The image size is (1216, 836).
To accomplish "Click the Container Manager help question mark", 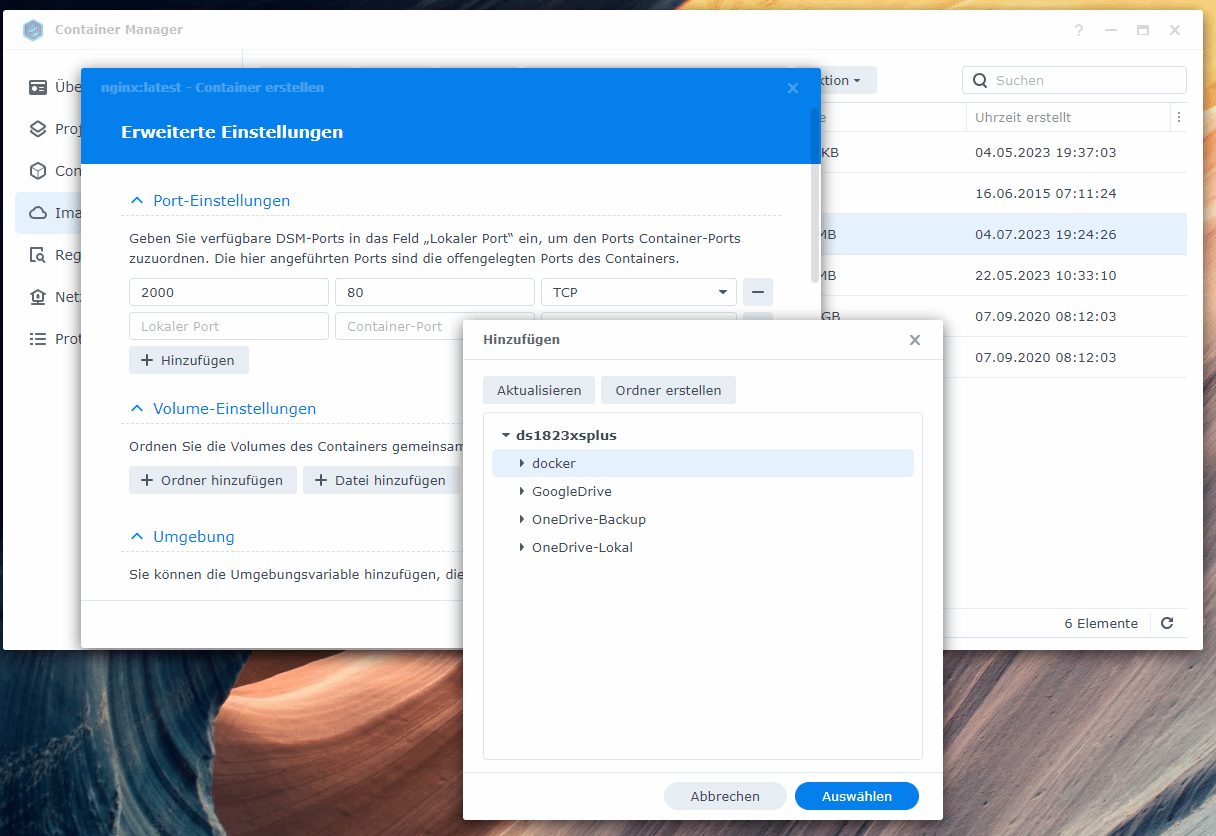I will tap(1078, 30).
